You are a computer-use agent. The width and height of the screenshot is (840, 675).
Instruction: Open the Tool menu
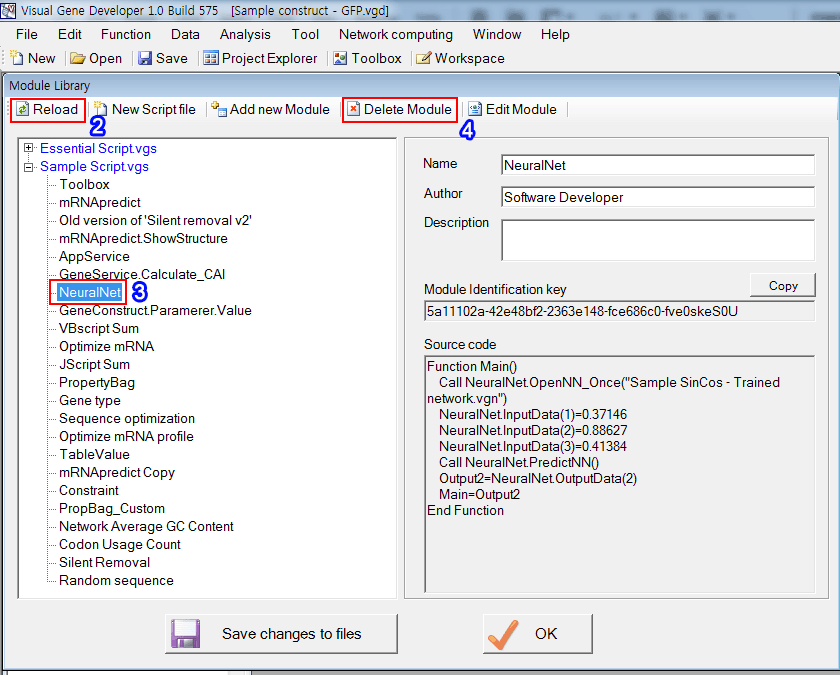[x=305, y=34]
